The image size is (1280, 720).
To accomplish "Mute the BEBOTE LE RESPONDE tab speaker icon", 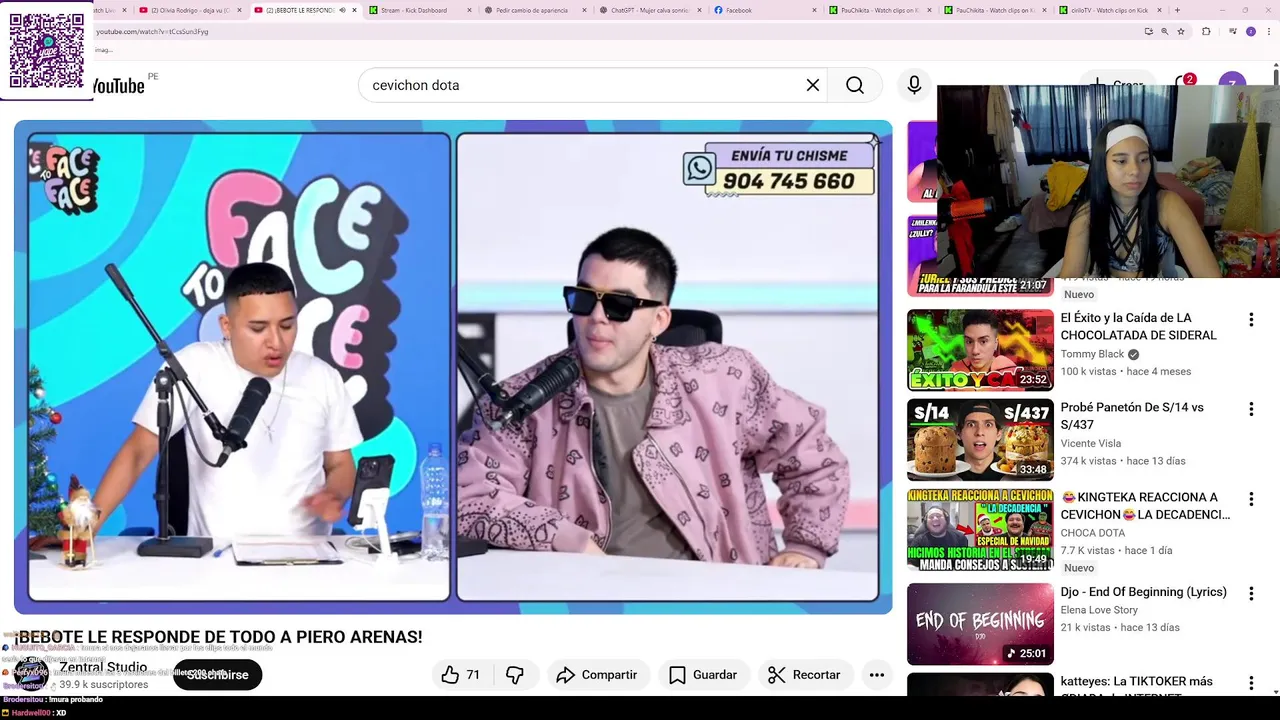I will point(342,10).
